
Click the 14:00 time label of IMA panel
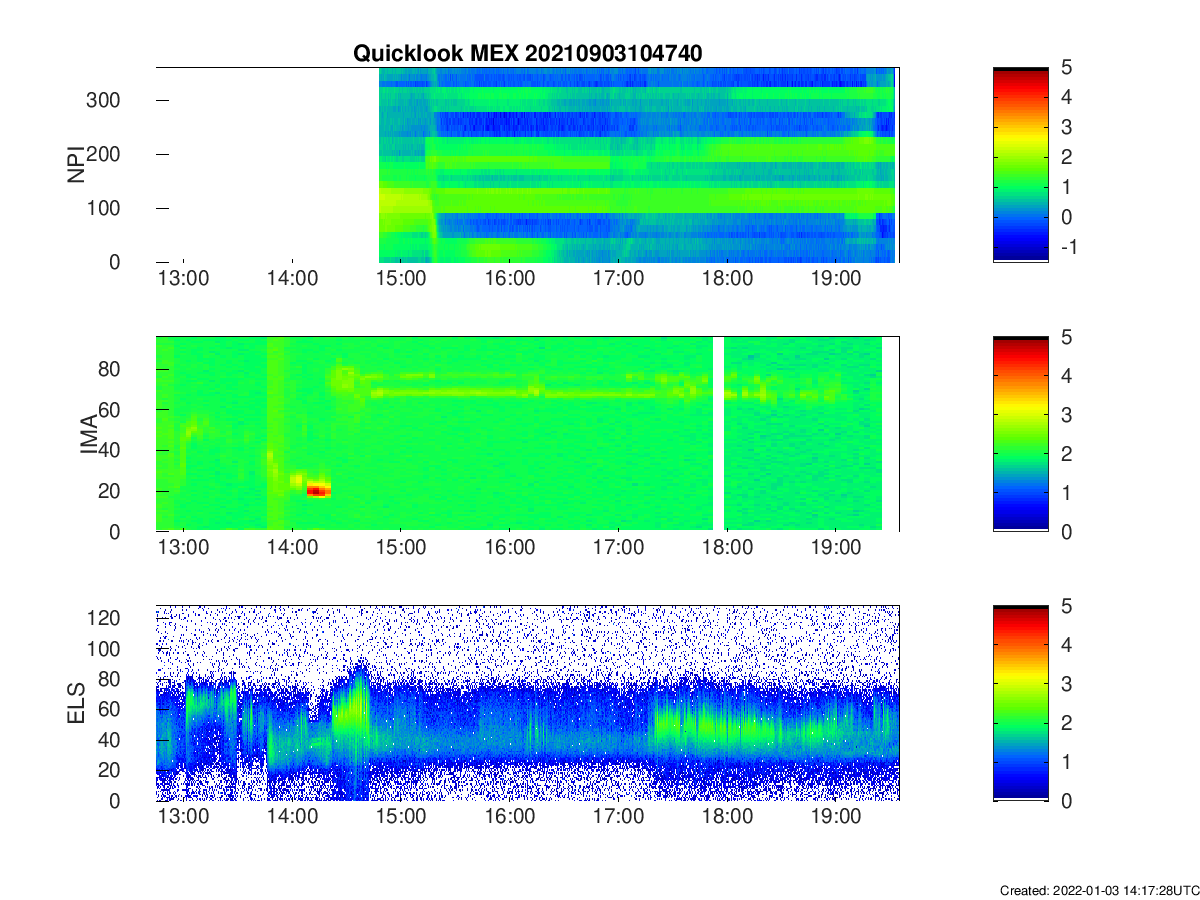click(x=293, y=549)
